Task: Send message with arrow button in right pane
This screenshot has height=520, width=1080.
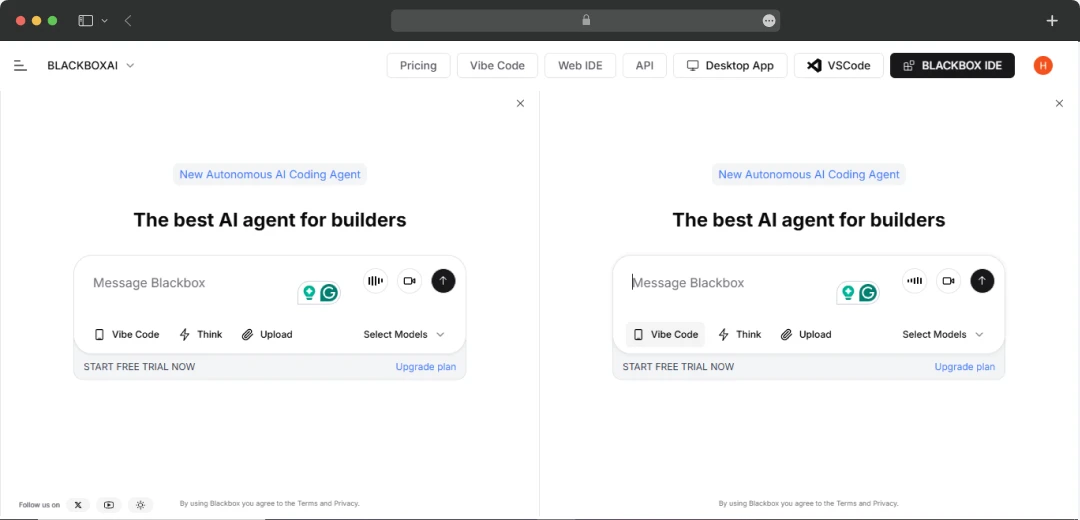Action: pyautogui.click(x=982, y=281)
